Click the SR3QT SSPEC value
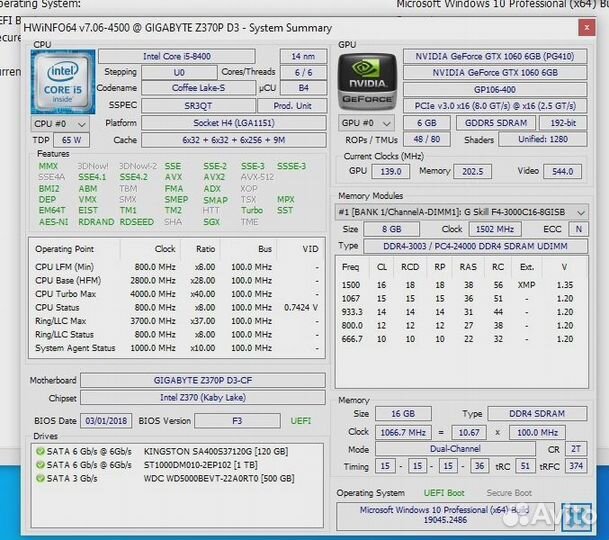 (198, 106)
